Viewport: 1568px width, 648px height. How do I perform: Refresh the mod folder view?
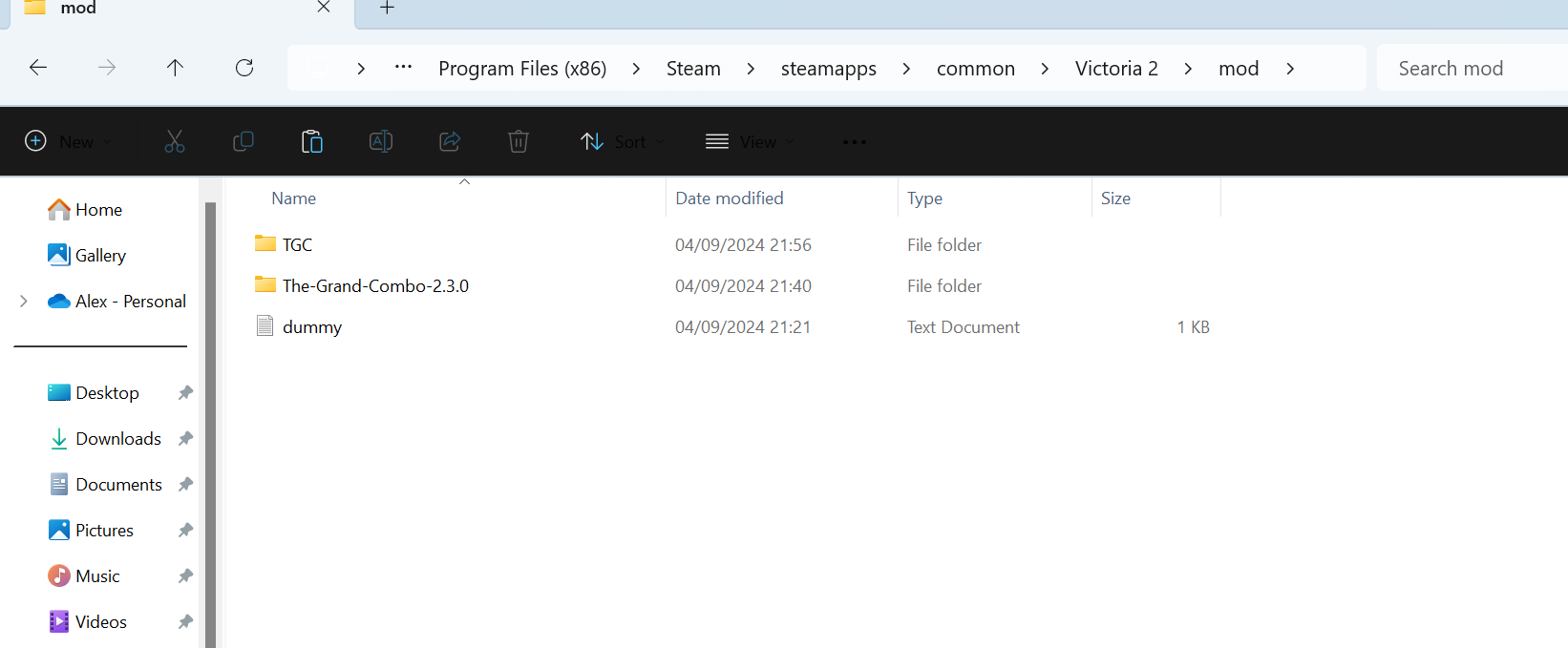244,68
